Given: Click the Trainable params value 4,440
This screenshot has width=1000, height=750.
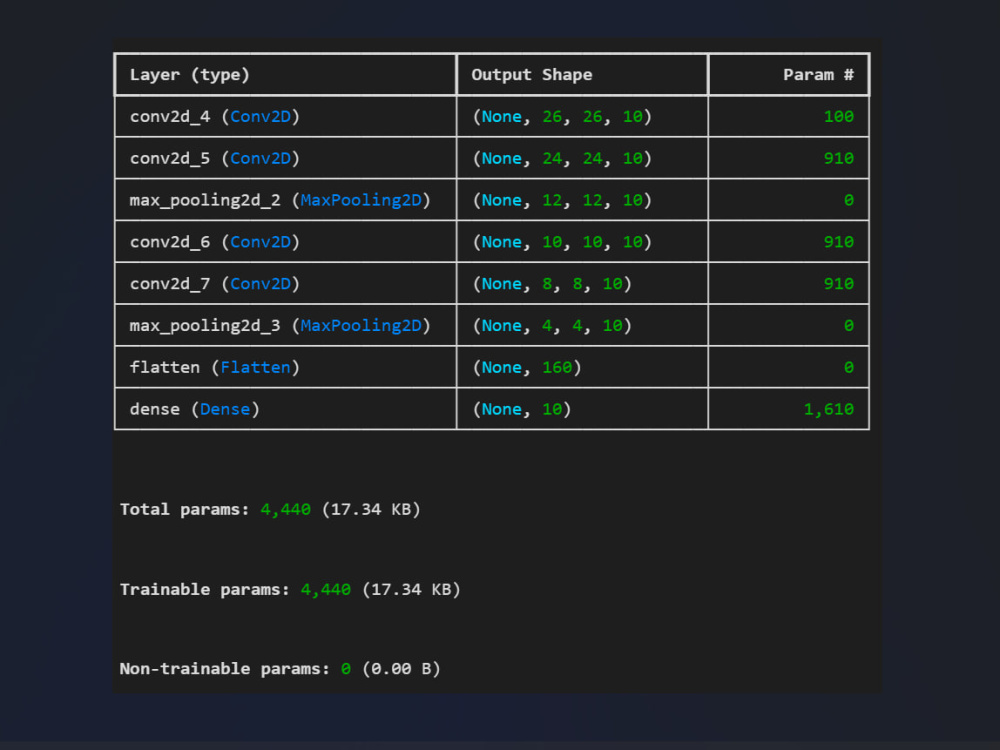Looking at the screenshot, I should pos(325,589).
